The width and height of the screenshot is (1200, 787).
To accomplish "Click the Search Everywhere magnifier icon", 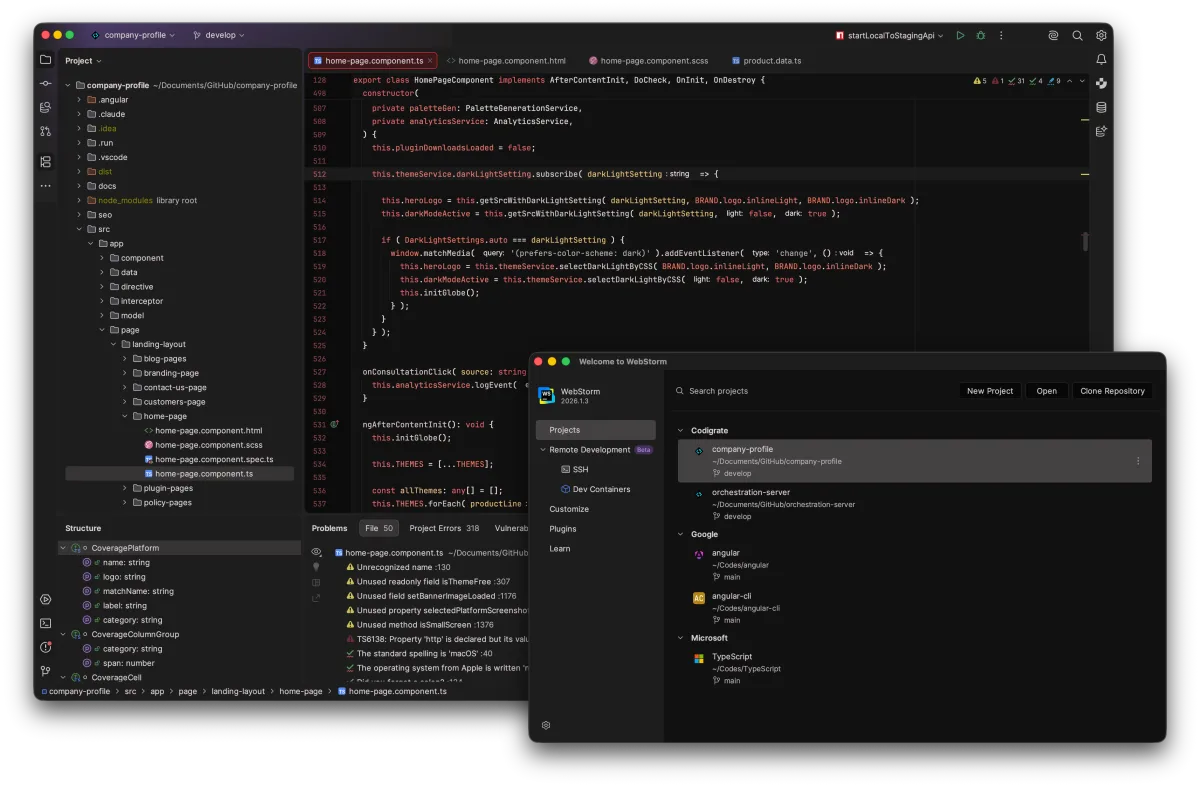I will [1077, 35].
